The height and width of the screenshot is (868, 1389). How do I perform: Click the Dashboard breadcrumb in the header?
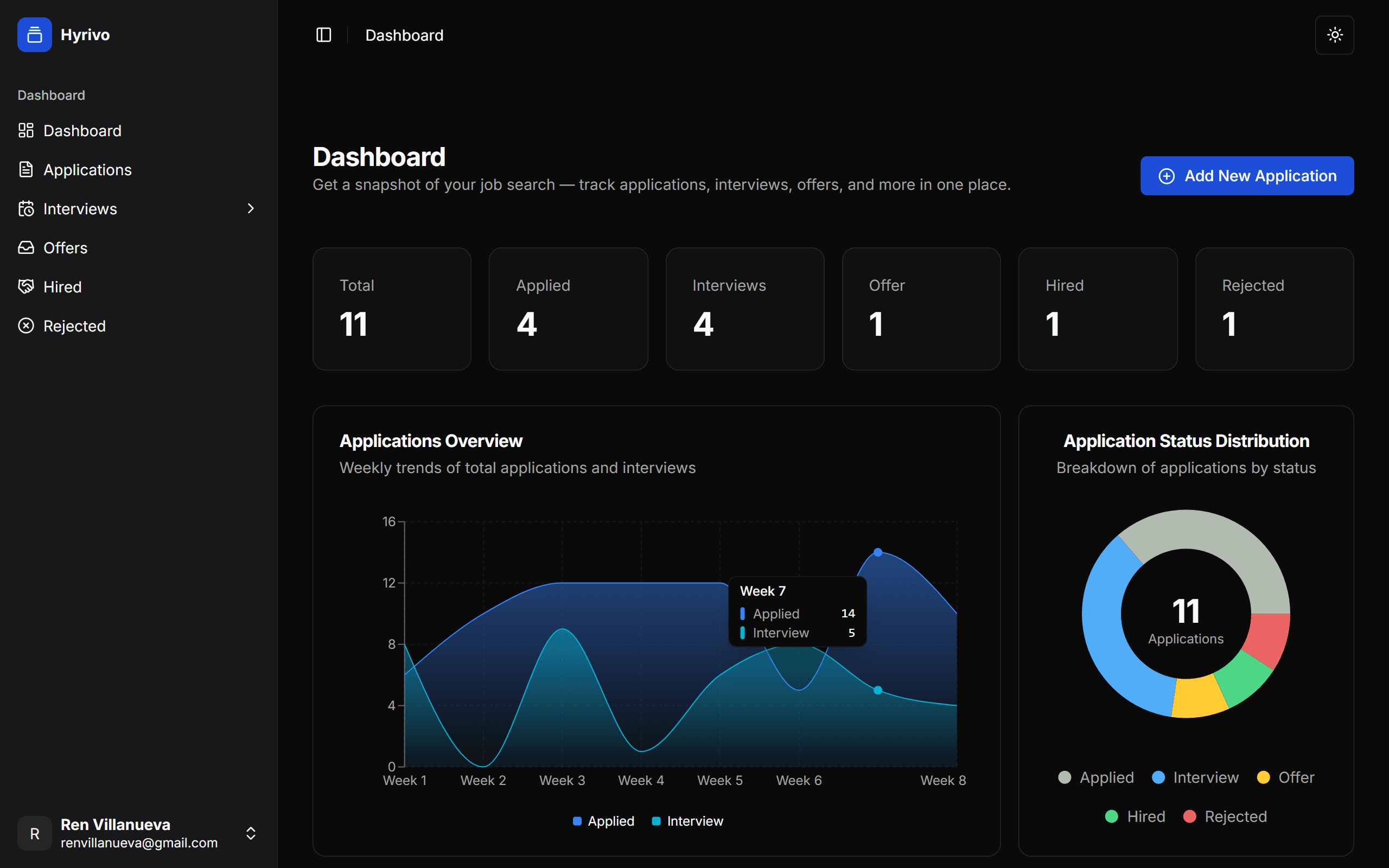[x=405, y=36]
